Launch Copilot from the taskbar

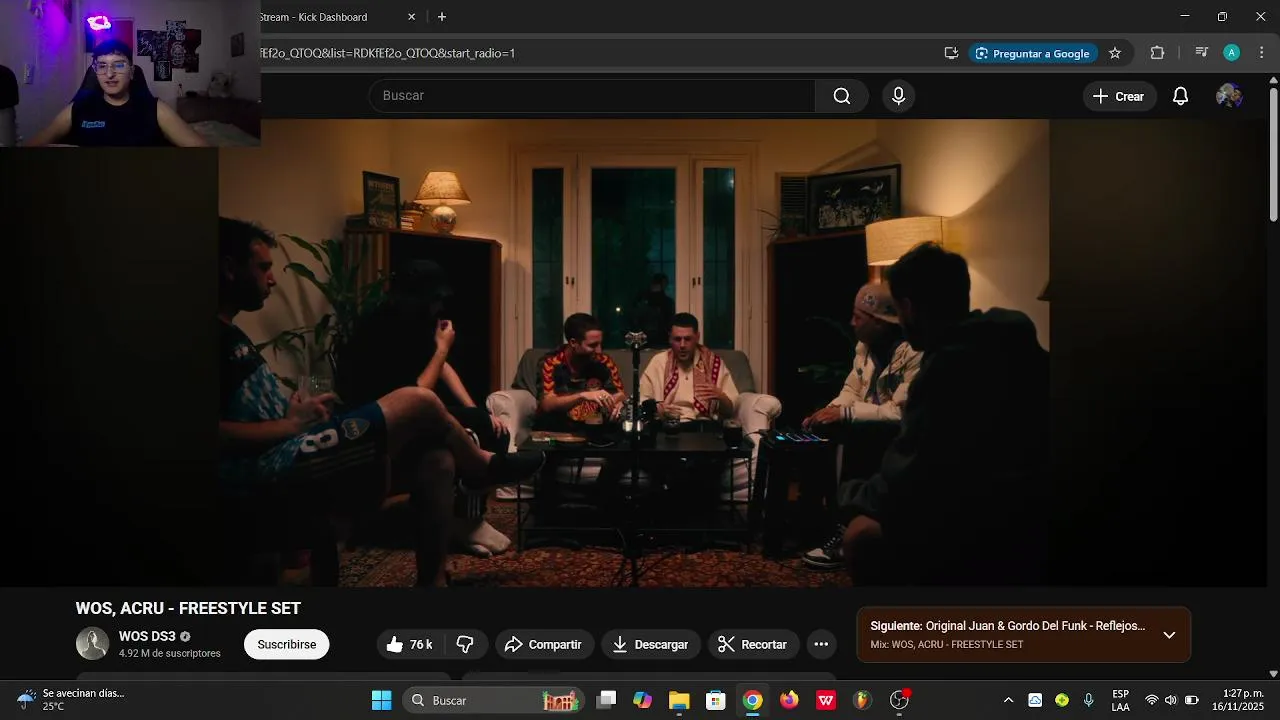point(642,700)
